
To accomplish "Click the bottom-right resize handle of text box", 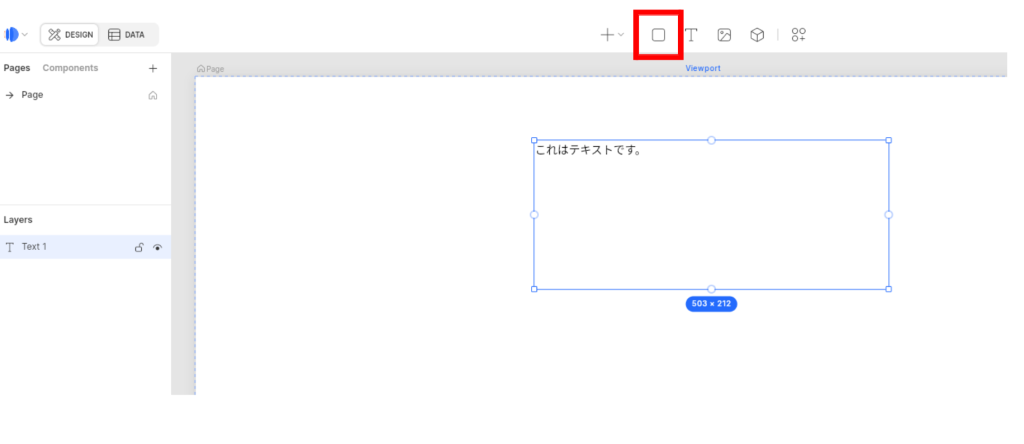I will 888,289.
